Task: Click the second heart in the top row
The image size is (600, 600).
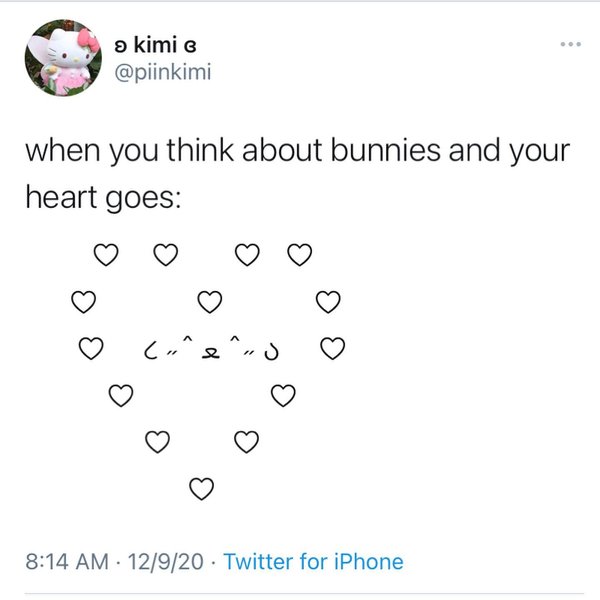Action: (165, 254)
